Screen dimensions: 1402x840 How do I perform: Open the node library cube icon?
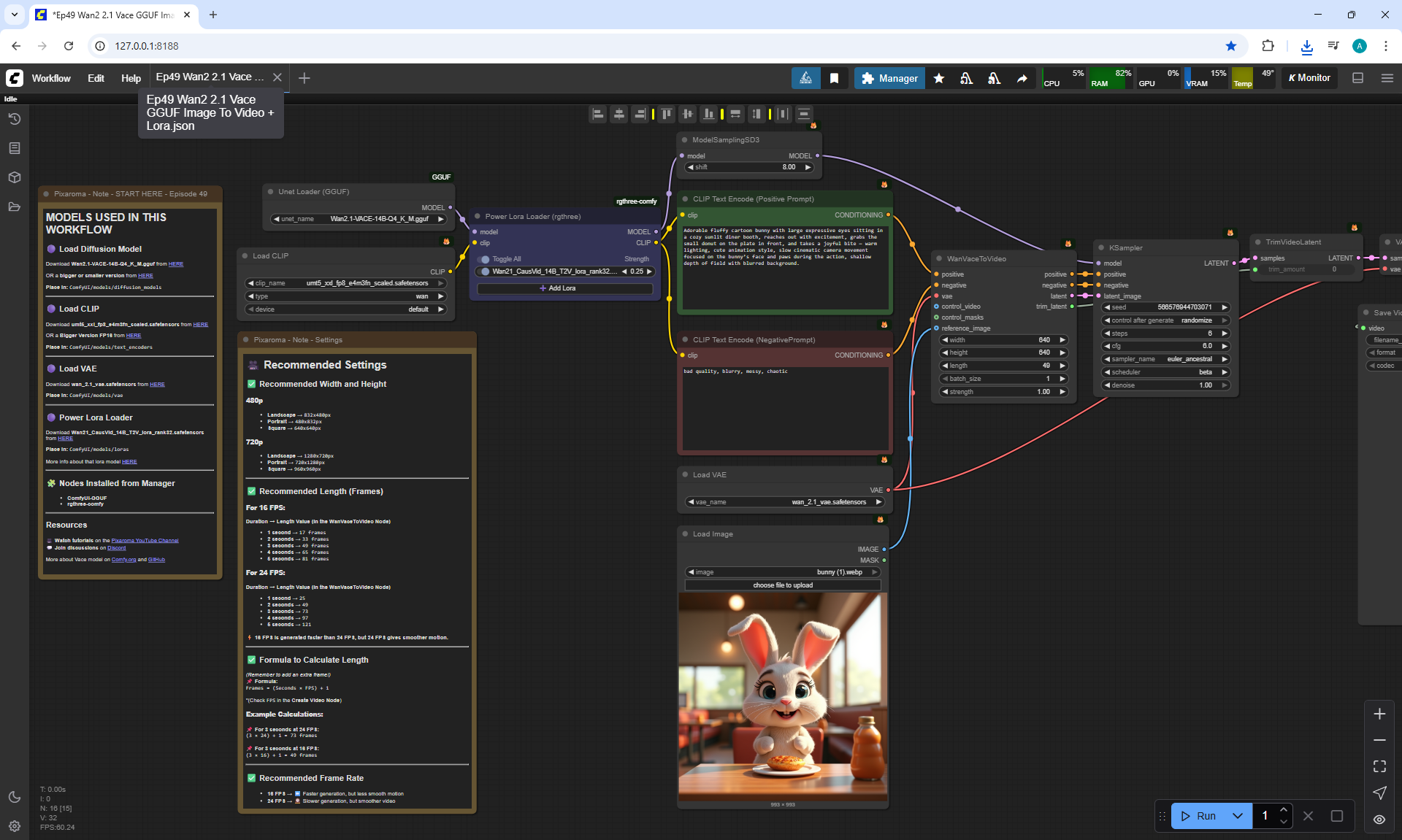point(15,177)
